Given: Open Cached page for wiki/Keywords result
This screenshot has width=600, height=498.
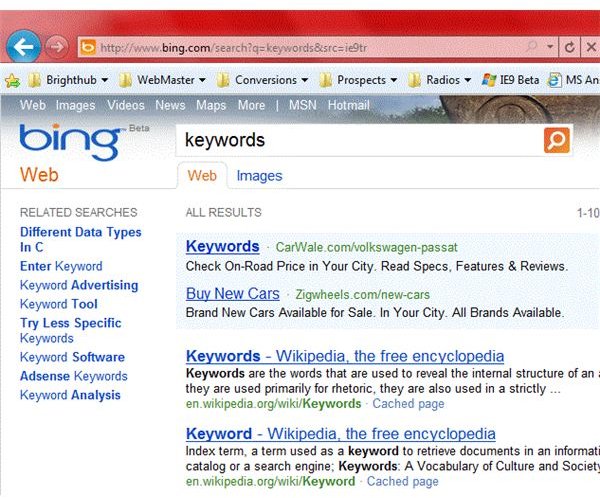Looking at the screenshot, I should 408,404.
